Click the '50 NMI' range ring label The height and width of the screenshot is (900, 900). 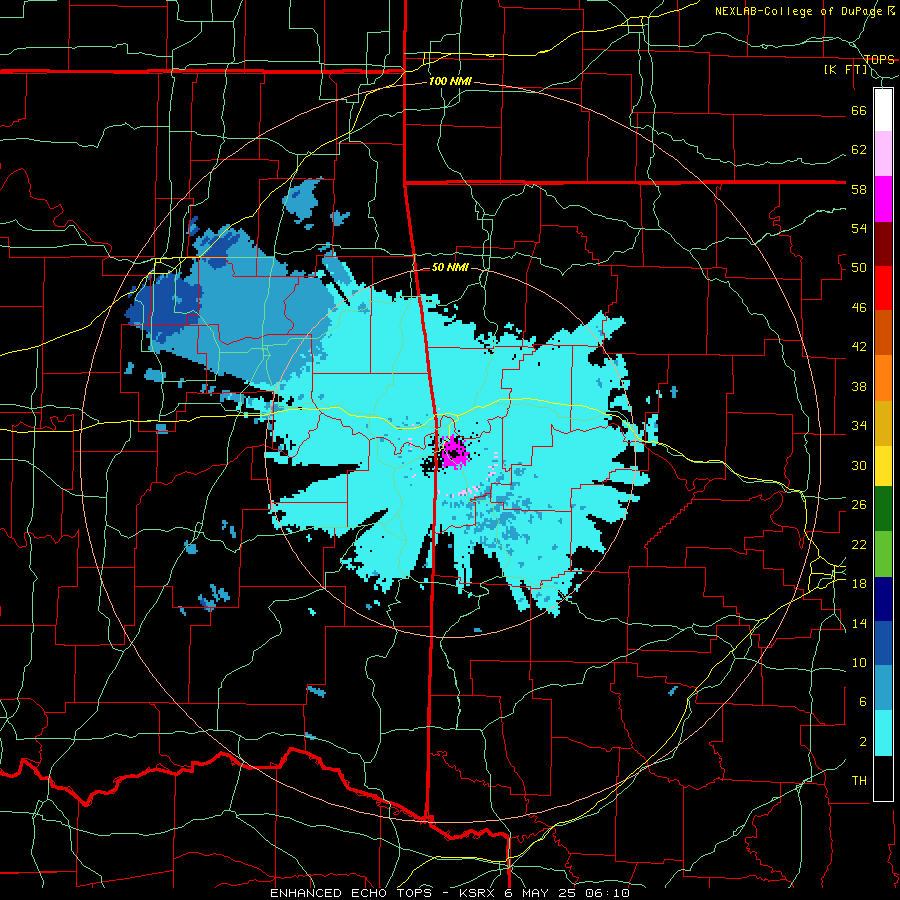(450, 267)
